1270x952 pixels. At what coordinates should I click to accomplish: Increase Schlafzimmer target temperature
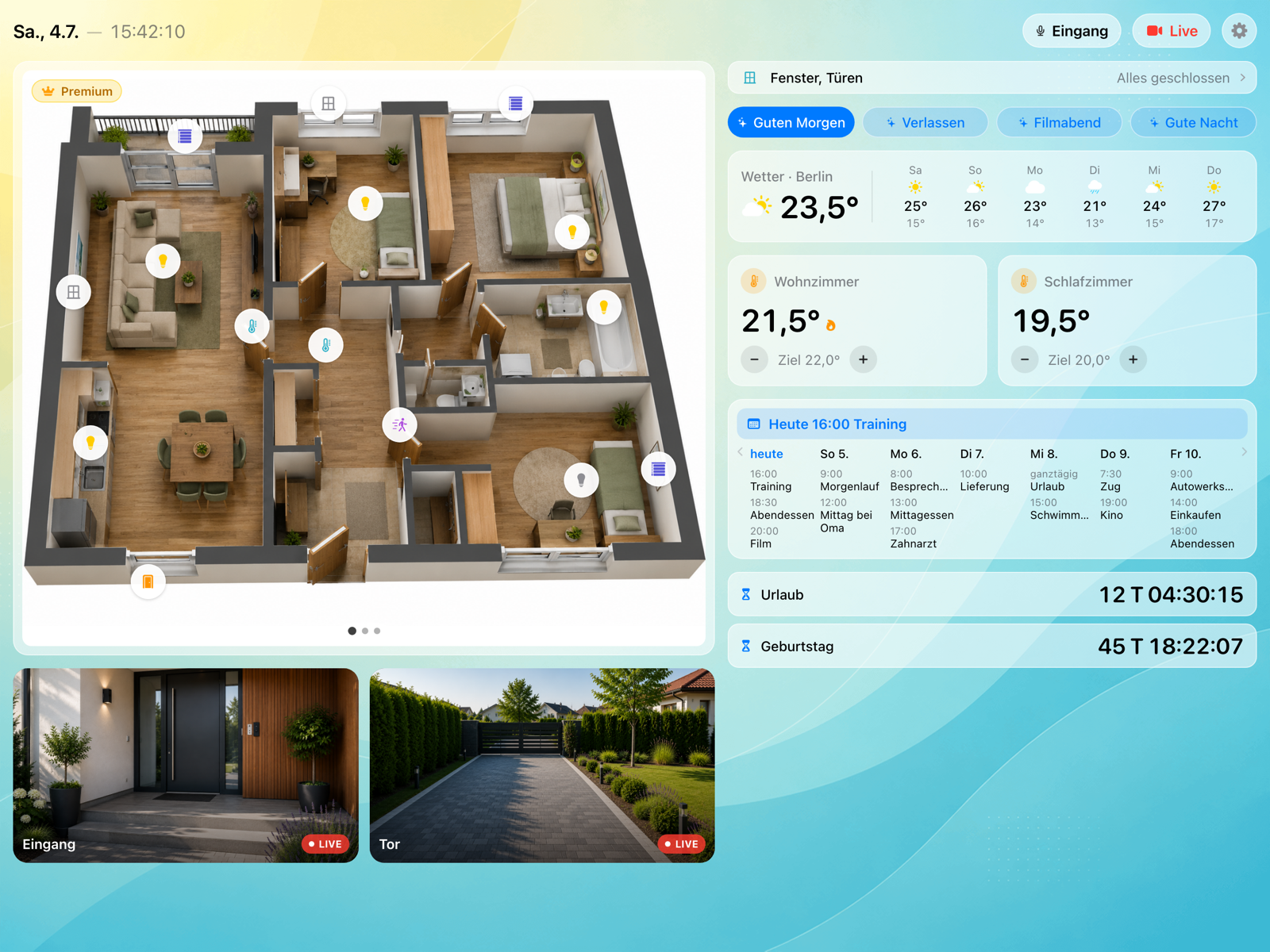[1133, 359]
